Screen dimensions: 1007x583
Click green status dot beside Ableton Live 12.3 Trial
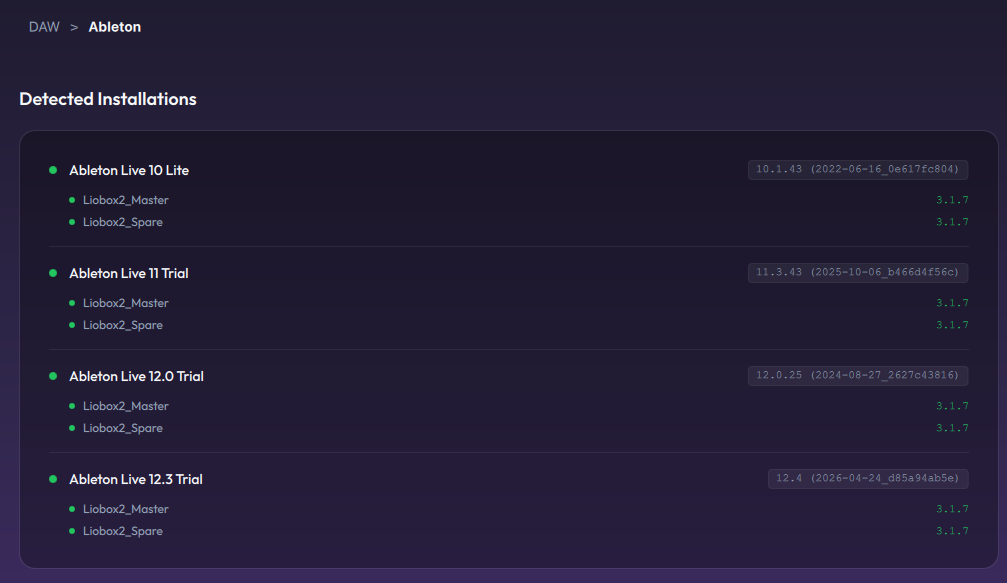click(x=53, y=479)
